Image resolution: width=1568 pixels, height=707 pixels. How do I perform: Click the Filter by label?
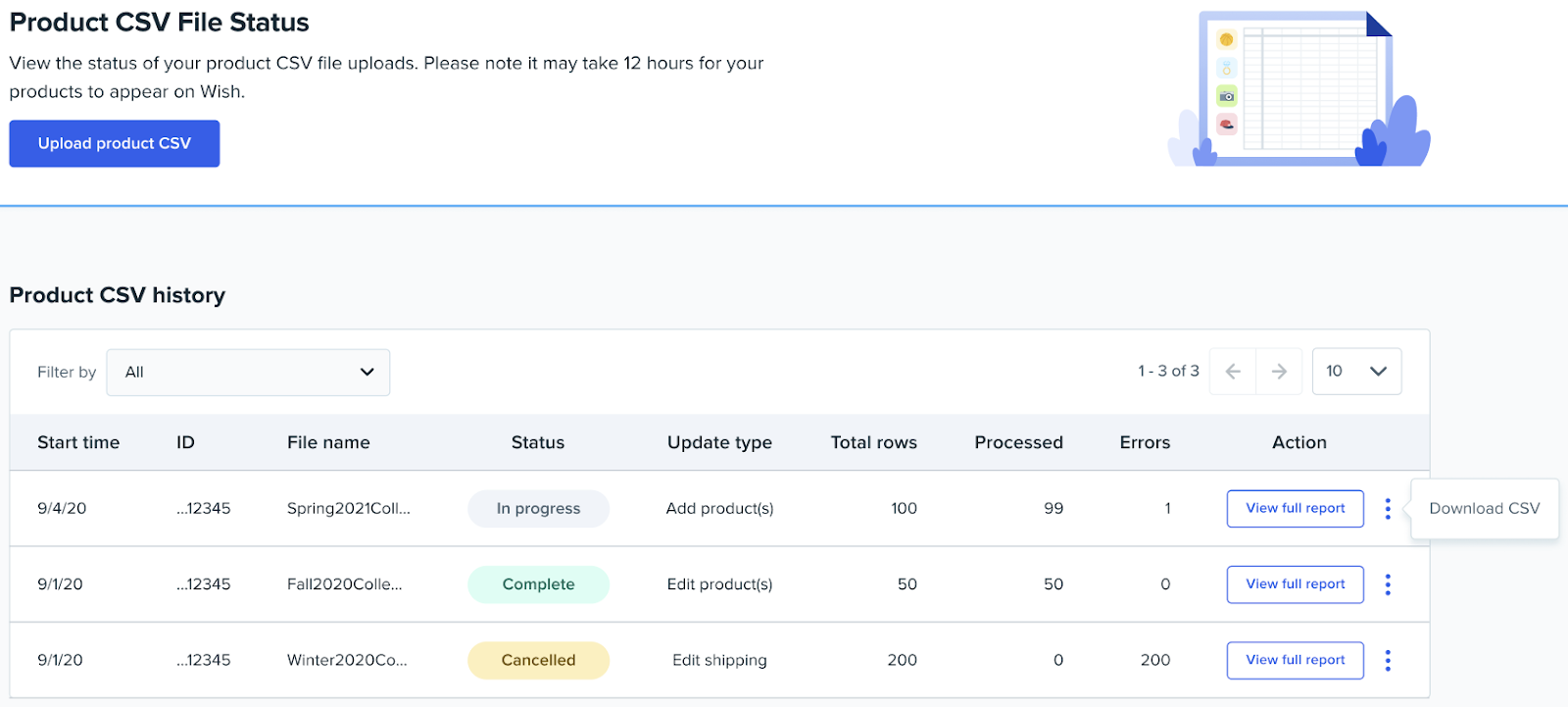67,373
